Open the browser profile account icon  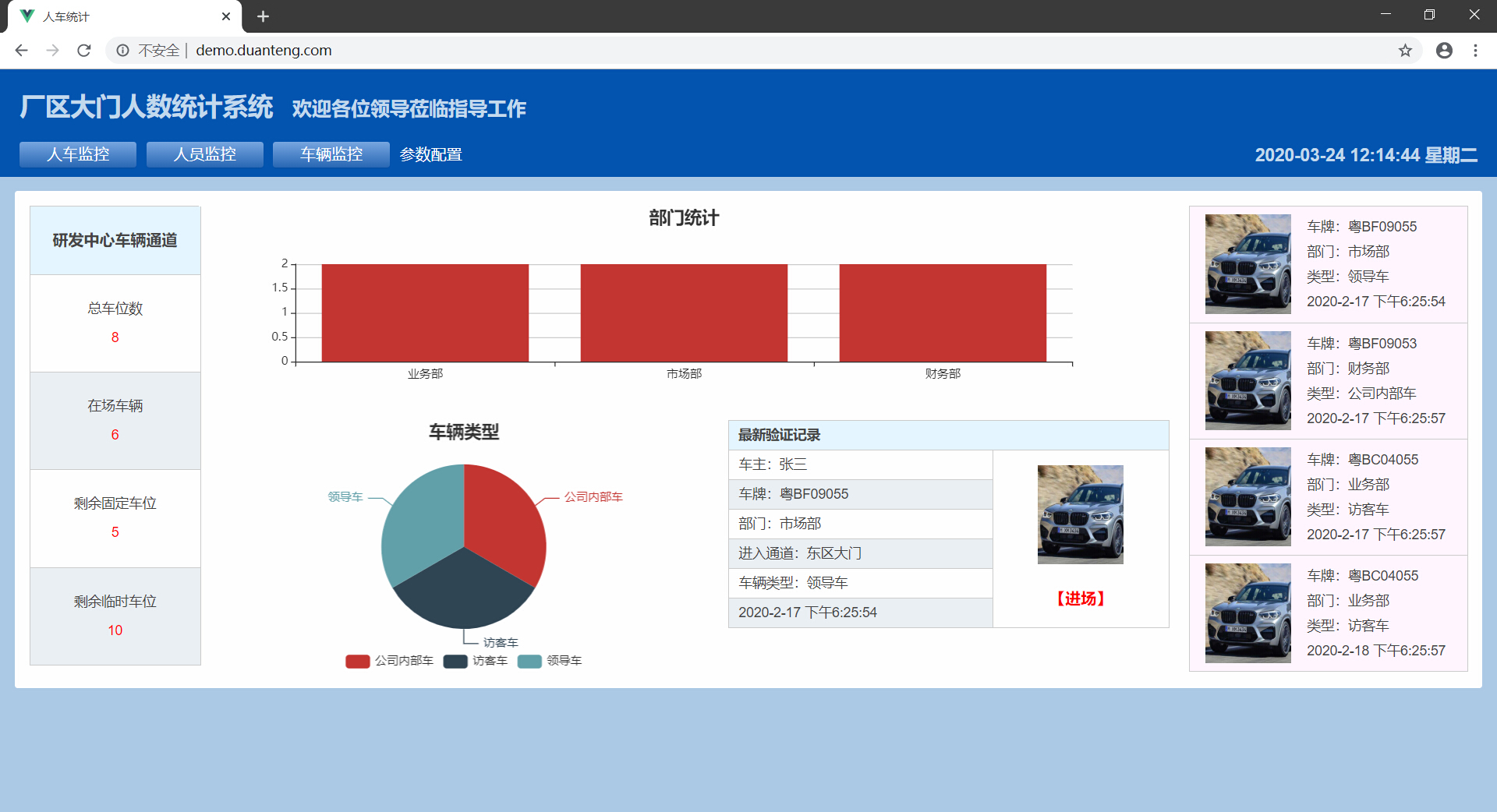pos(1444,51)
